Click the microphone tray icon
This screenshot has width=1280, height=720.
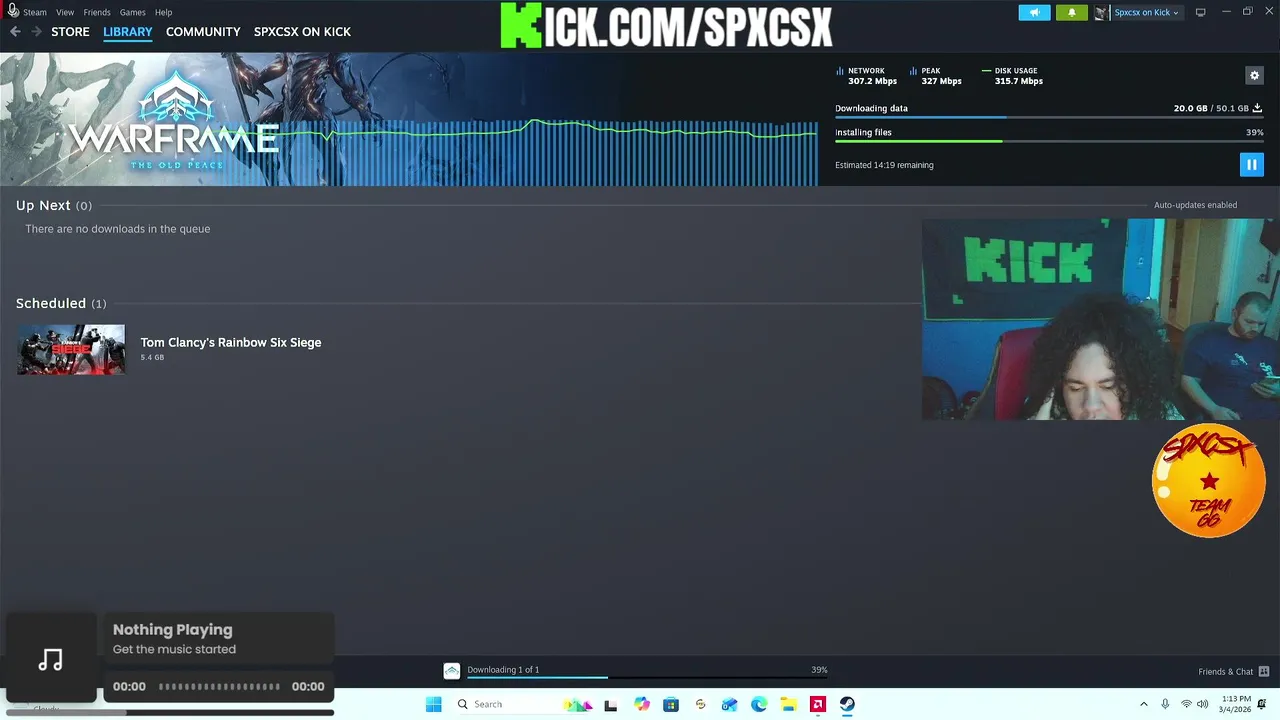(1165, 704)
